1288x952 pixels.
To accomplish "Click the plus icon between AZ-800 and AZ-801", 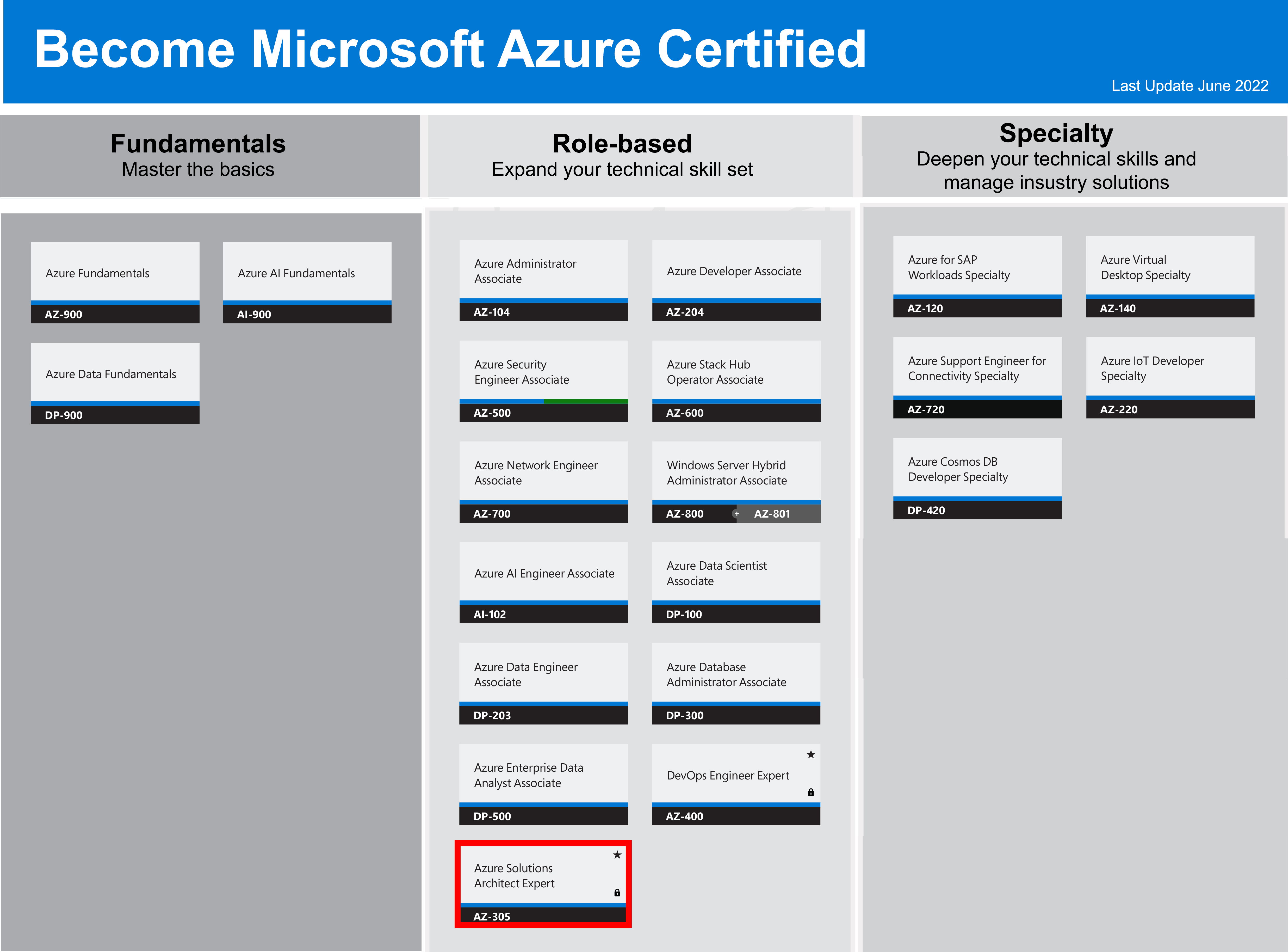I will click(x=736, y=513).
